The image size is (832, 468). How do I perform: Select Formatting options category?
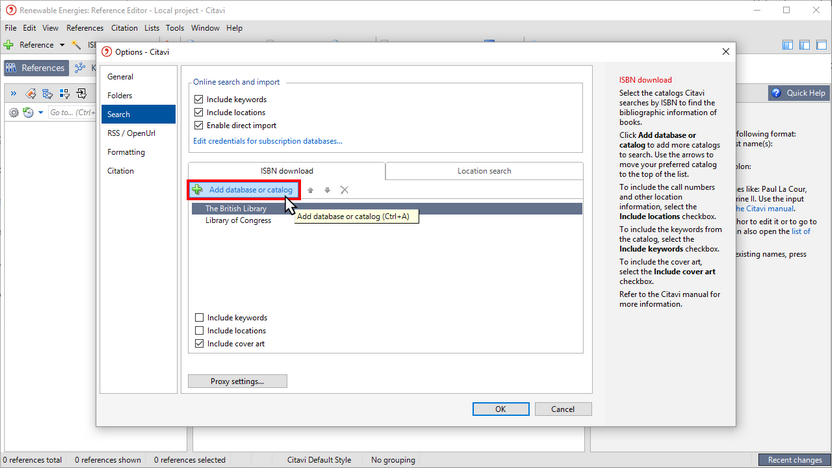point(138,152)
